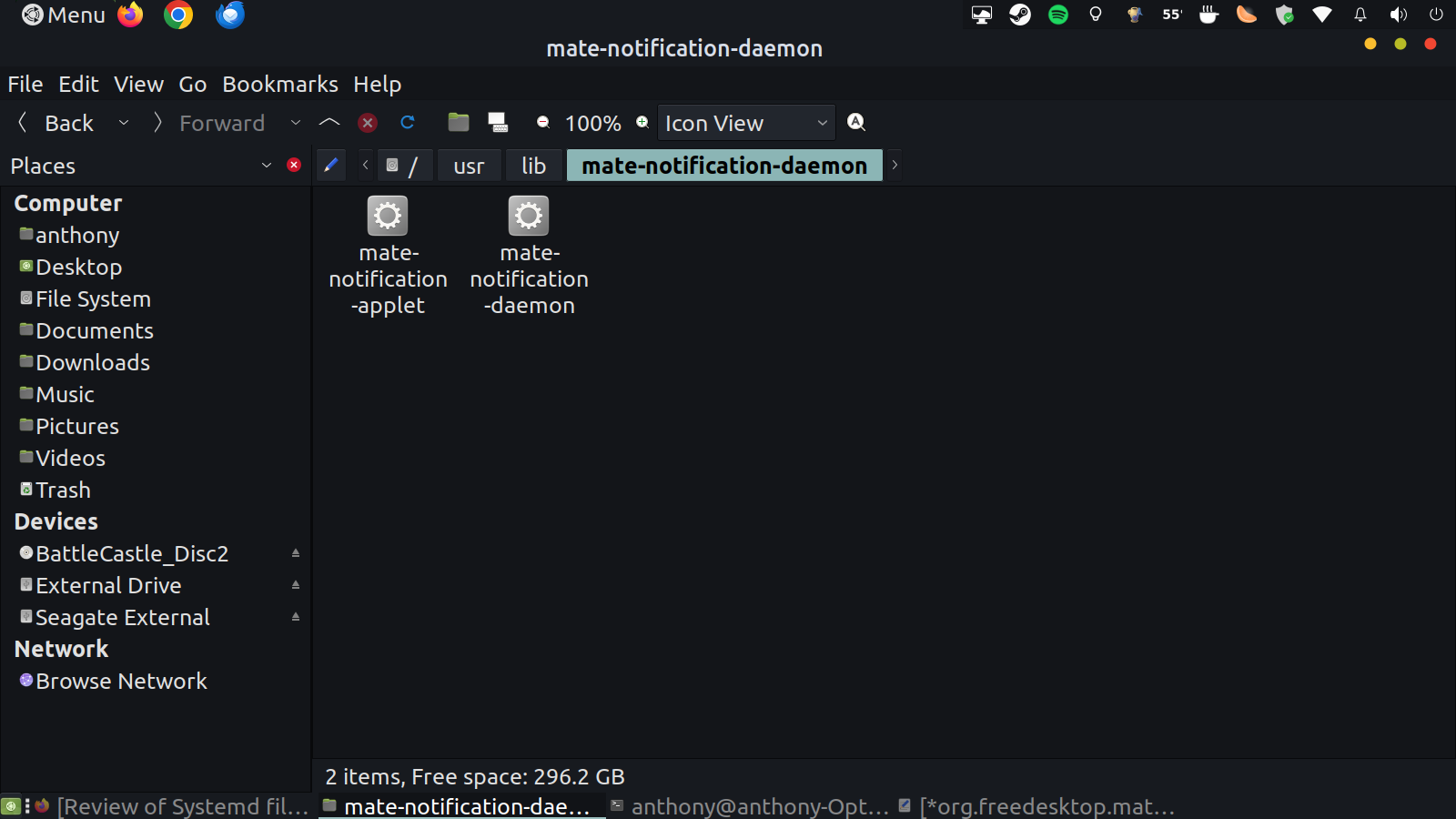Click the zoom in magnifier icon
Viewport: 1456px width, 819px height.
pos(642,123)
